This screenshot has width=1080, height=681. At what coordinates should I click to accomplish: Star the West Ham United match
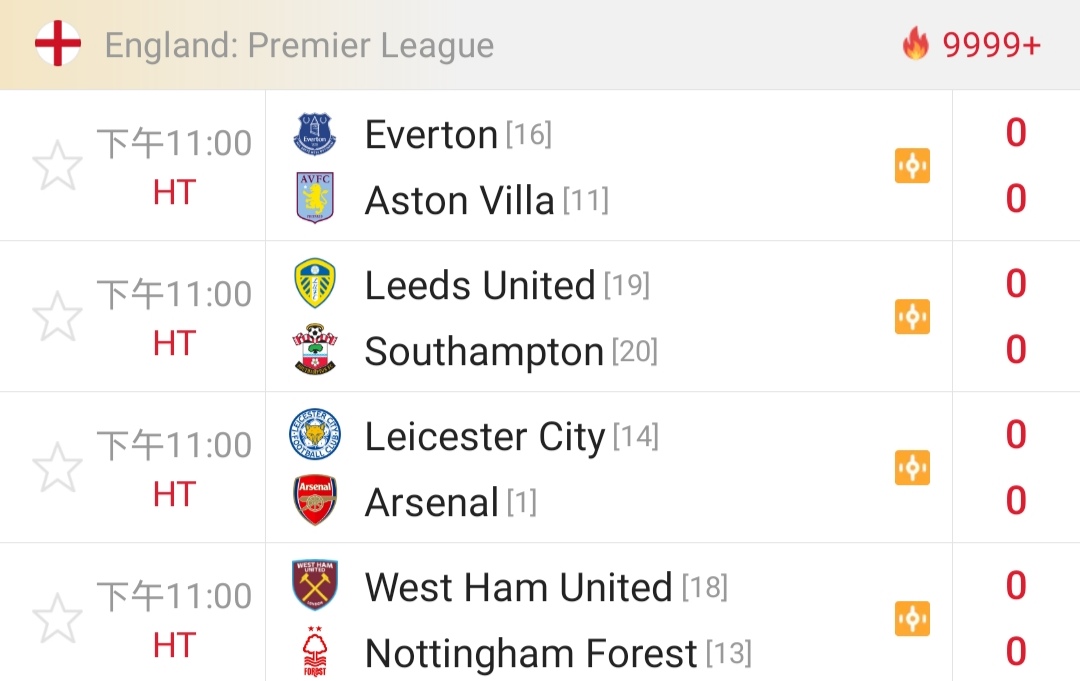point(57,619)
